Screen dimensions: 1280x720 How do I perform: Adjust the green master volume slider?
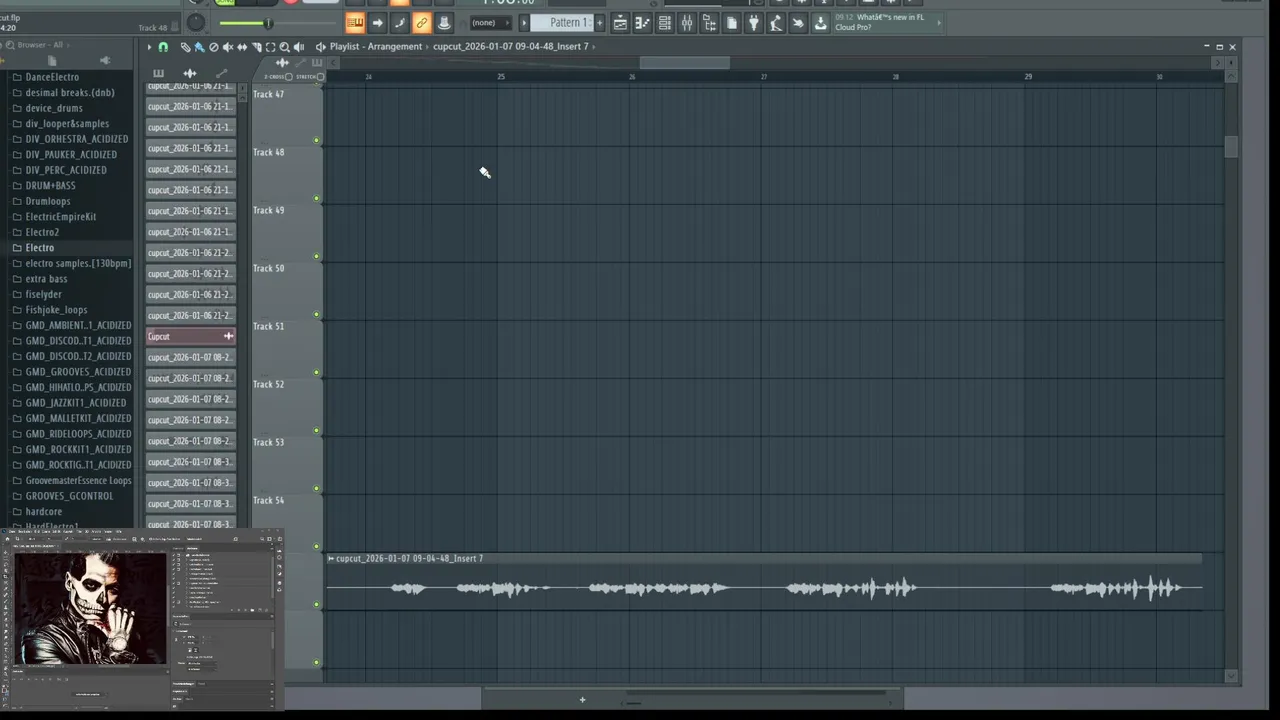(x=267, y=23)
